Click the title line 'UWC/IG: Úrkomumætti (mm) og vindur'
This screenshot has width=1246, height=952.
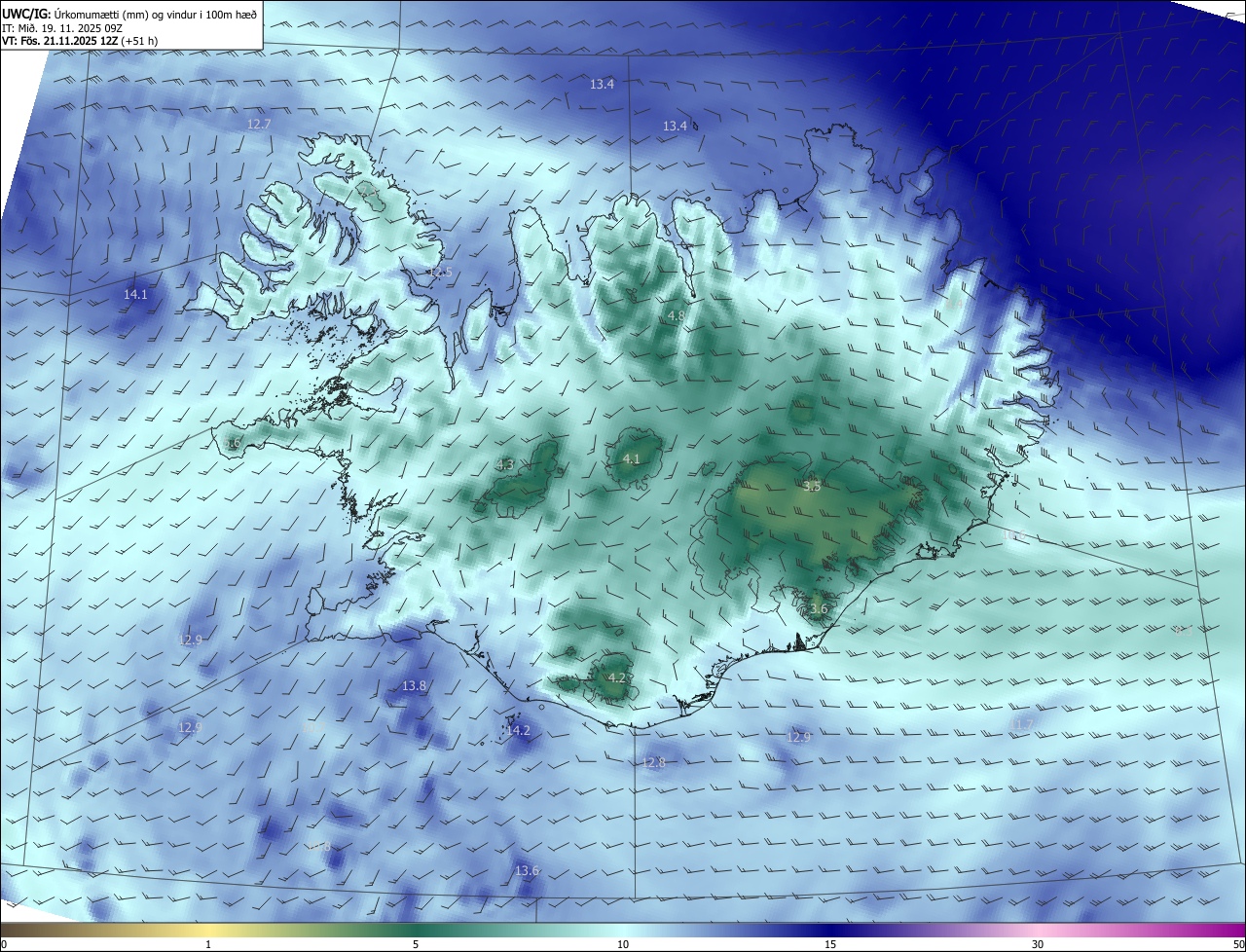click(129, 14)
